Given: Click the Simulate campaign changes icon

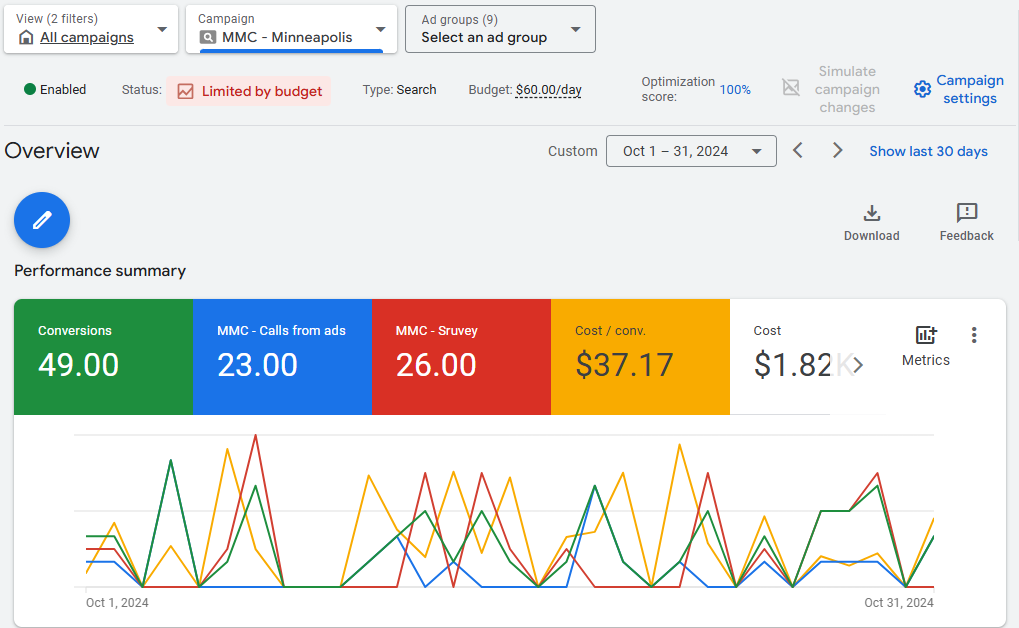Looking at the screenshot, I should [x=791, y=88].
